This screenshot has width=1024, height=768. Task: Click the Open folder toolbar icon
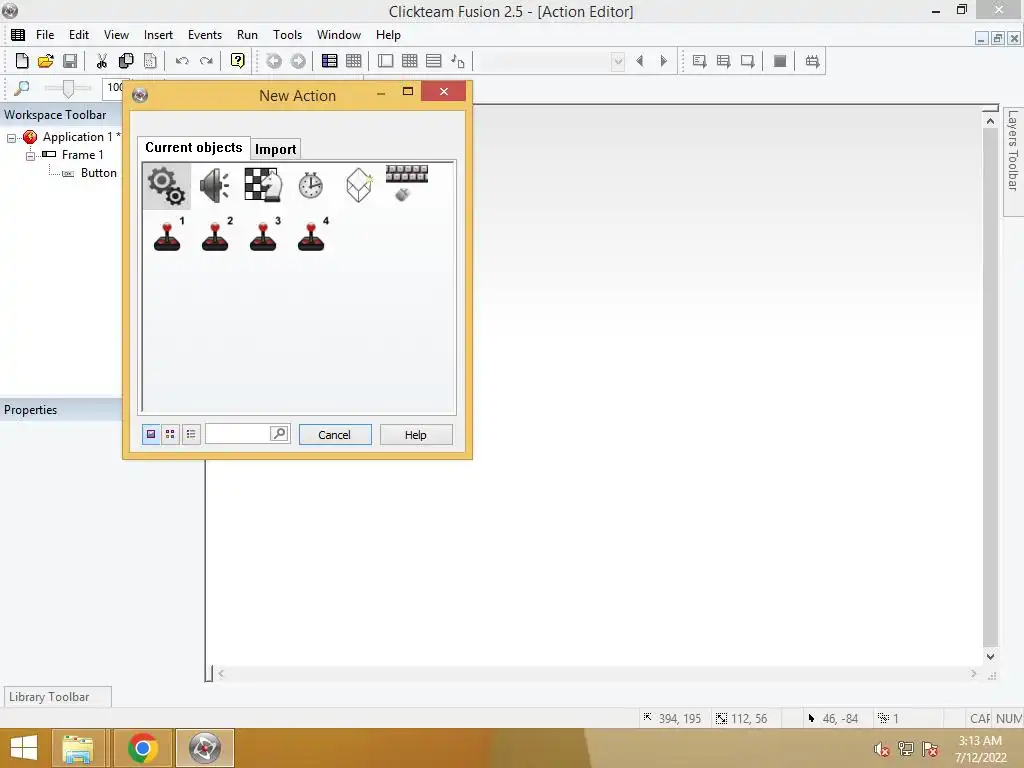[x=46, y=61]
